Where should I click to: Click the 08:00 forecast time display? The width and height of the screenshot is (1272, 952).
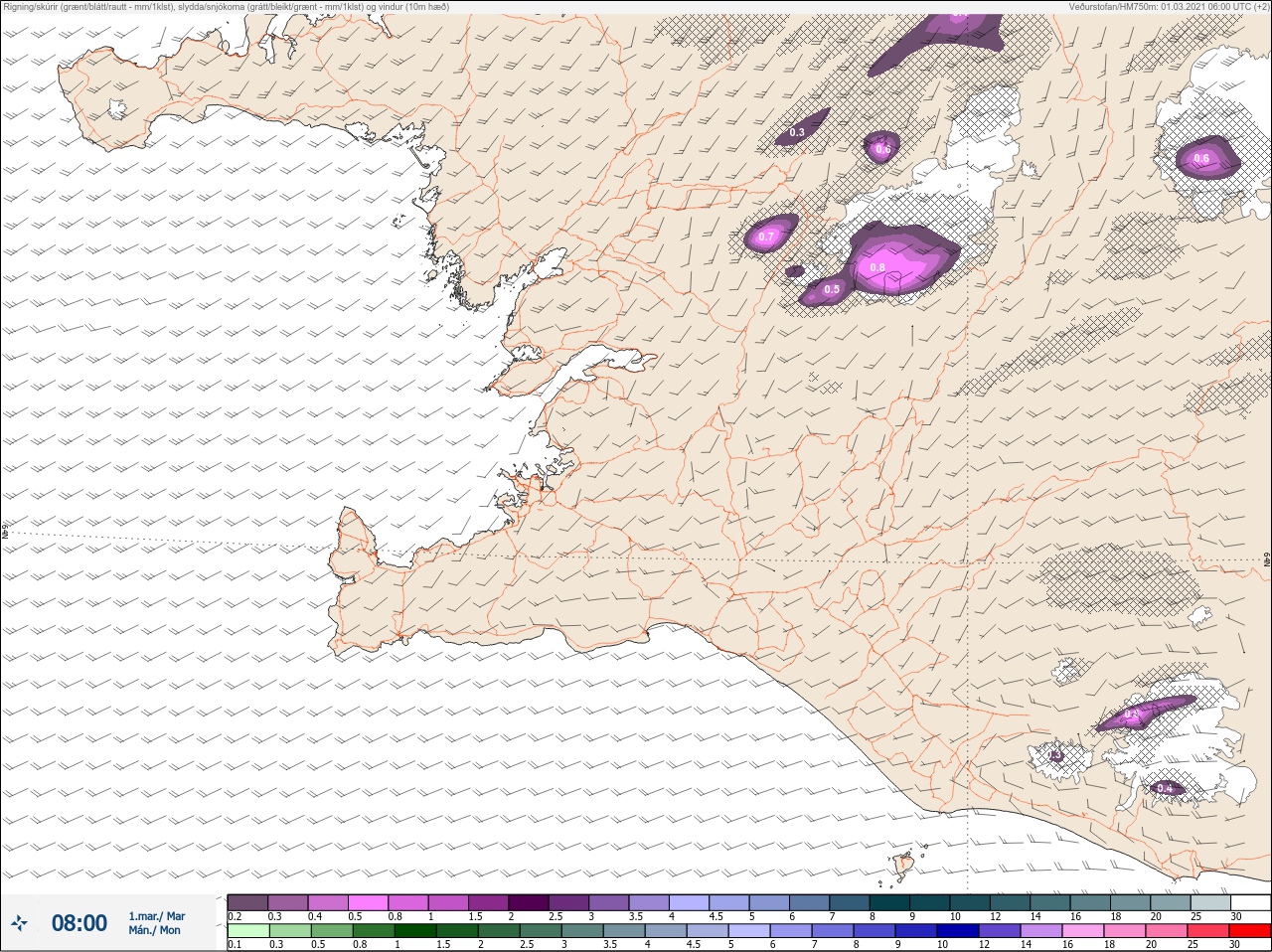point(79,923)
